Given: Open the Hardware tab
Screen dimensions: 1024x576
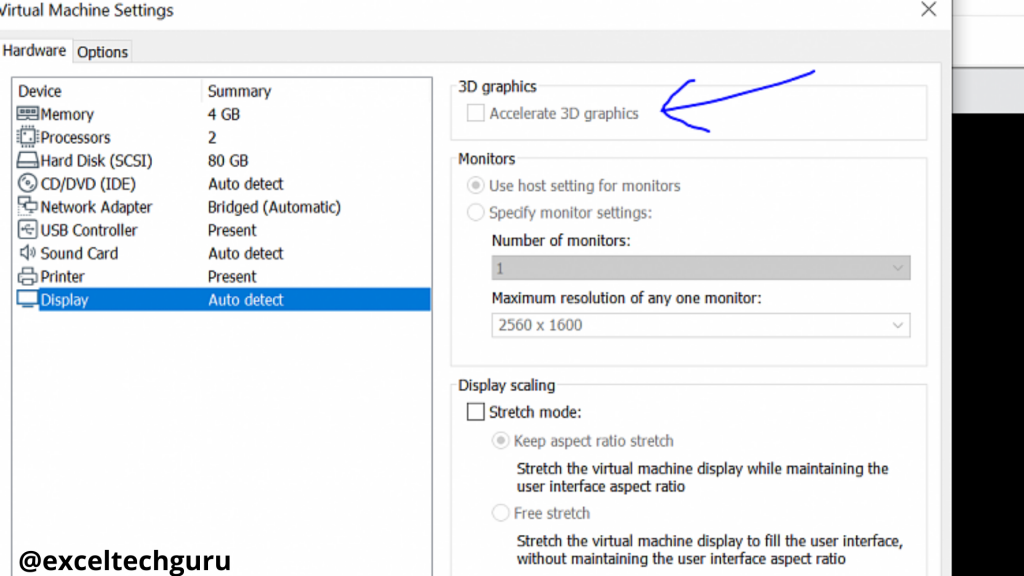Looking at the screenshot, I should coord(34,51).
